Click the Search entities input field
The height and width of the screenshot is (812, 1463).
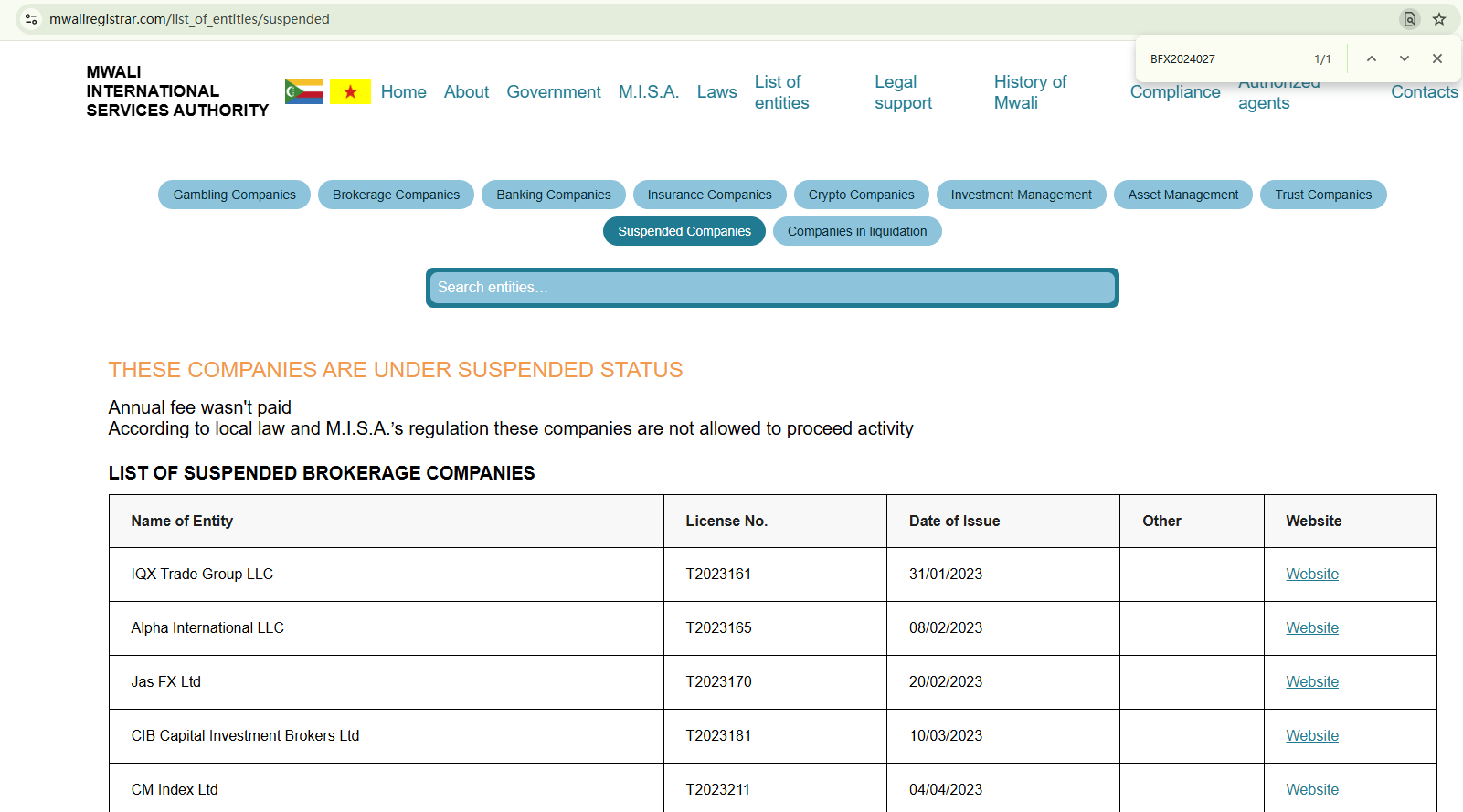(772, 288)
